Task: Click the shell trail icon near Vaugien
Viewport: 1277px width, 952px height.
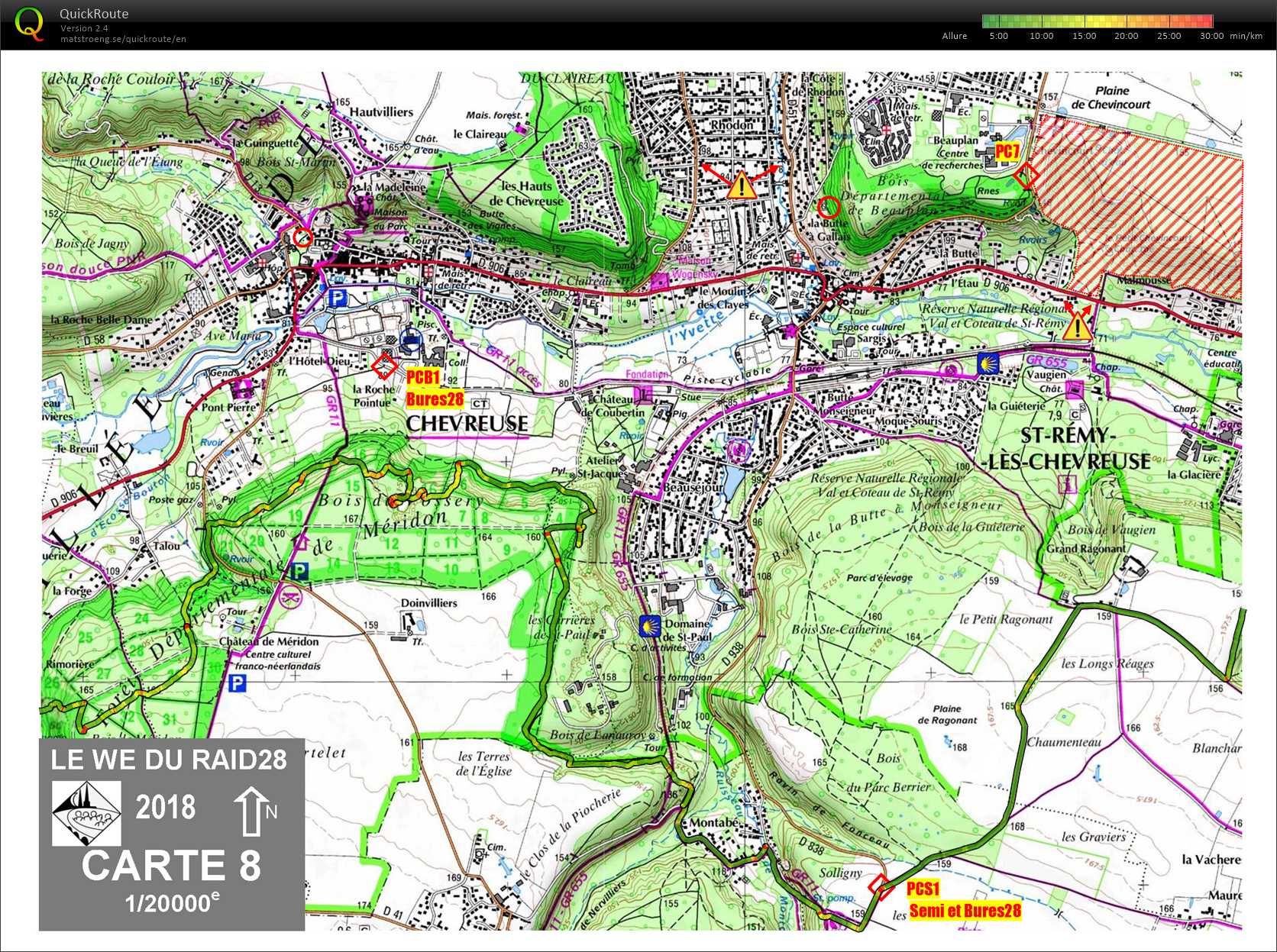Action: (x=988, y=363)
